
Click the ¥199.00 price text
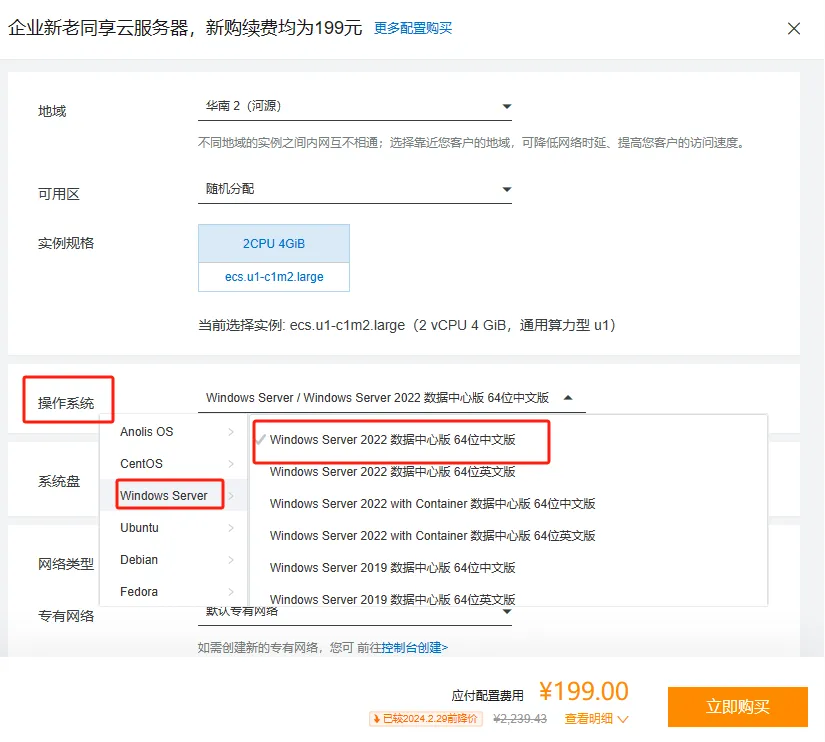(x=584, y=691)
